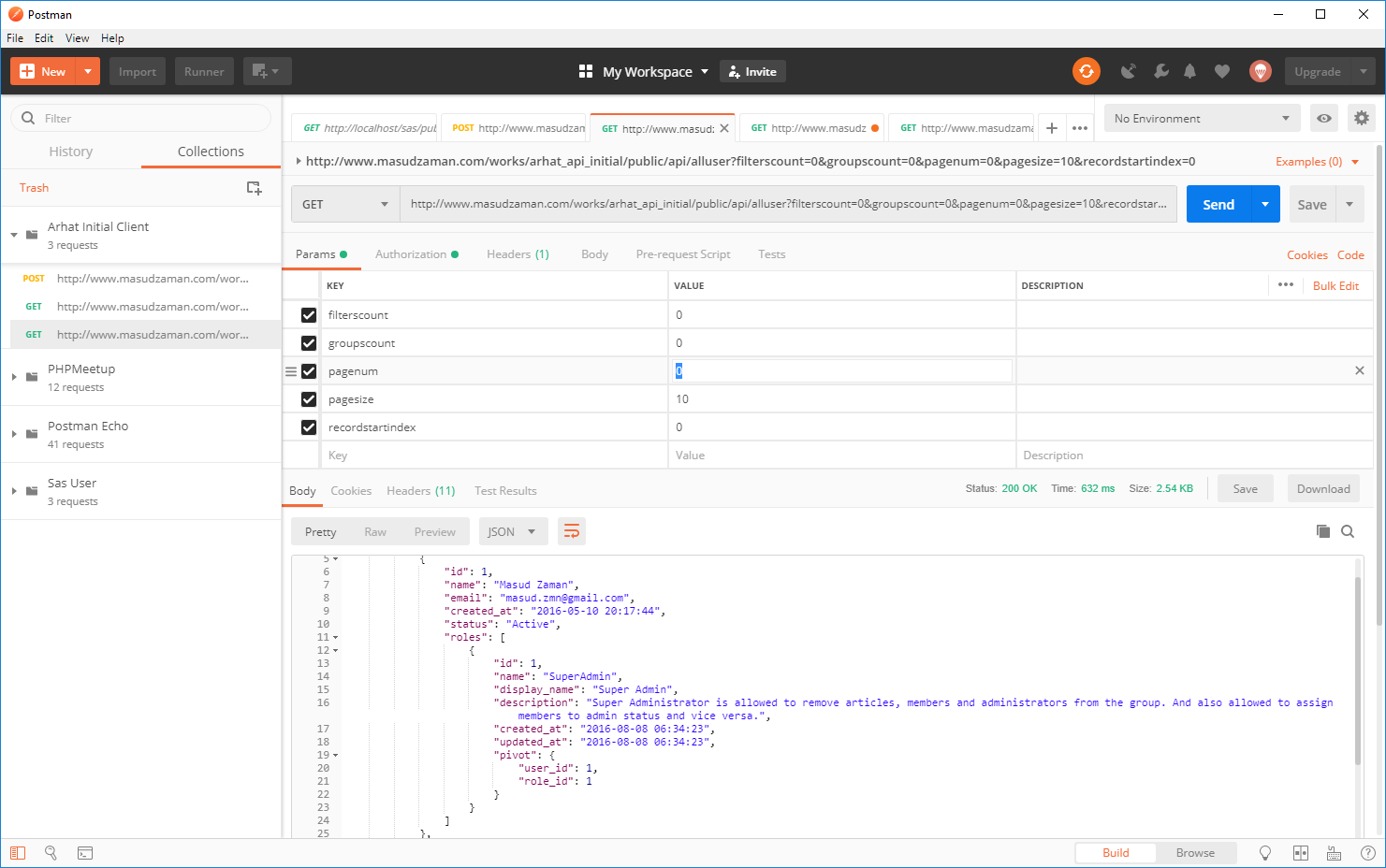1386x868 pixels.
Task: Click the environment quick look eye icon
Action: tap(1324, 119)
